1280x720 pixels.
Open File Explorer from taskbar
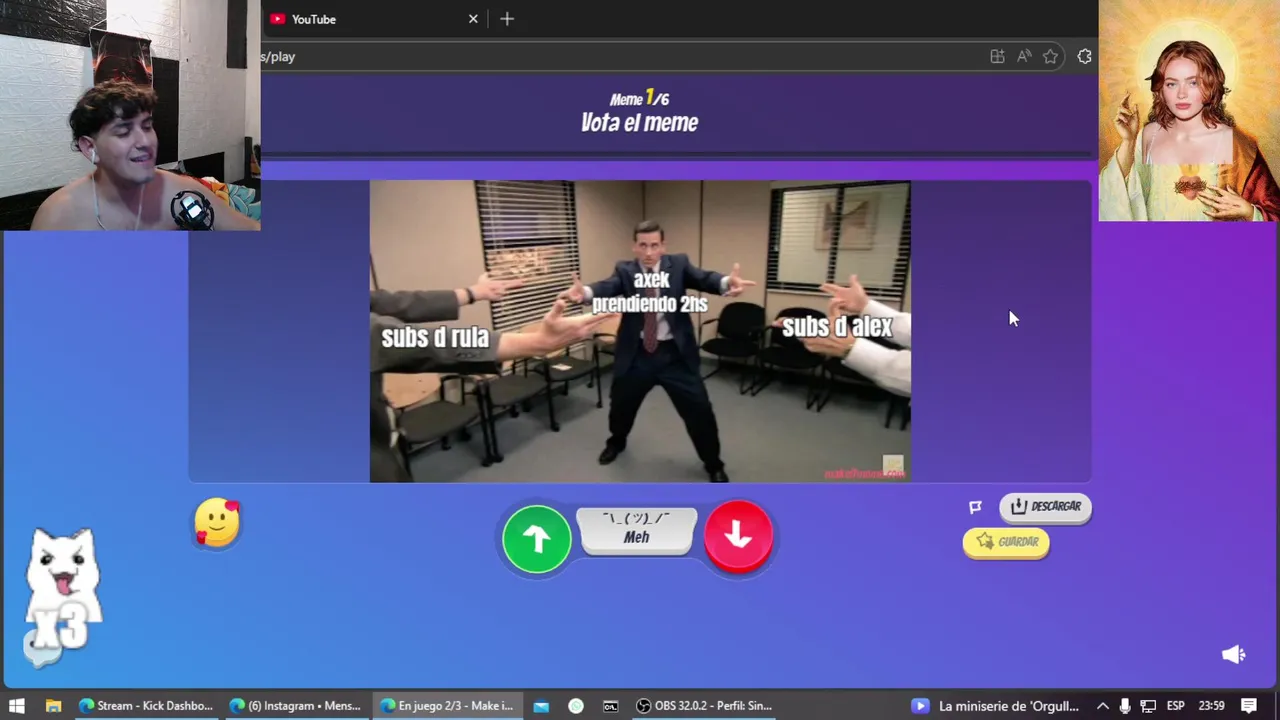tap(53, 706)
